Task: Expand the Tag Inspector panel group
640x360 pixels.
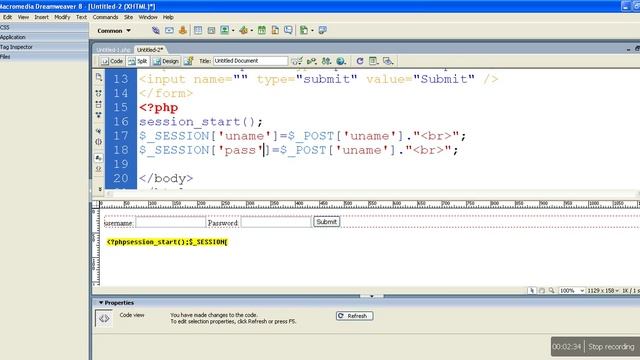Action: click(44, 47)
